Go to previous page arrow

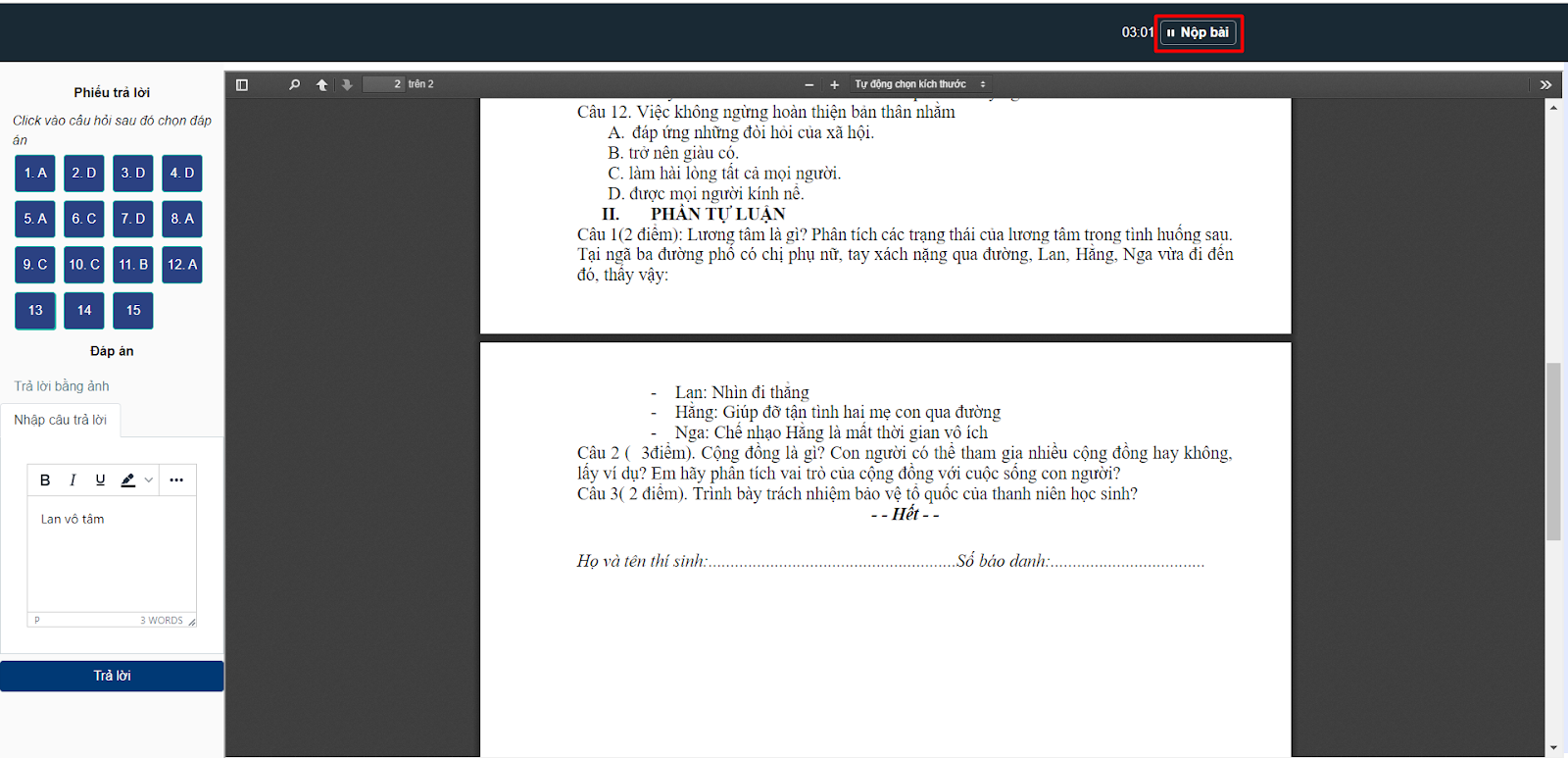tap(321, 85)
